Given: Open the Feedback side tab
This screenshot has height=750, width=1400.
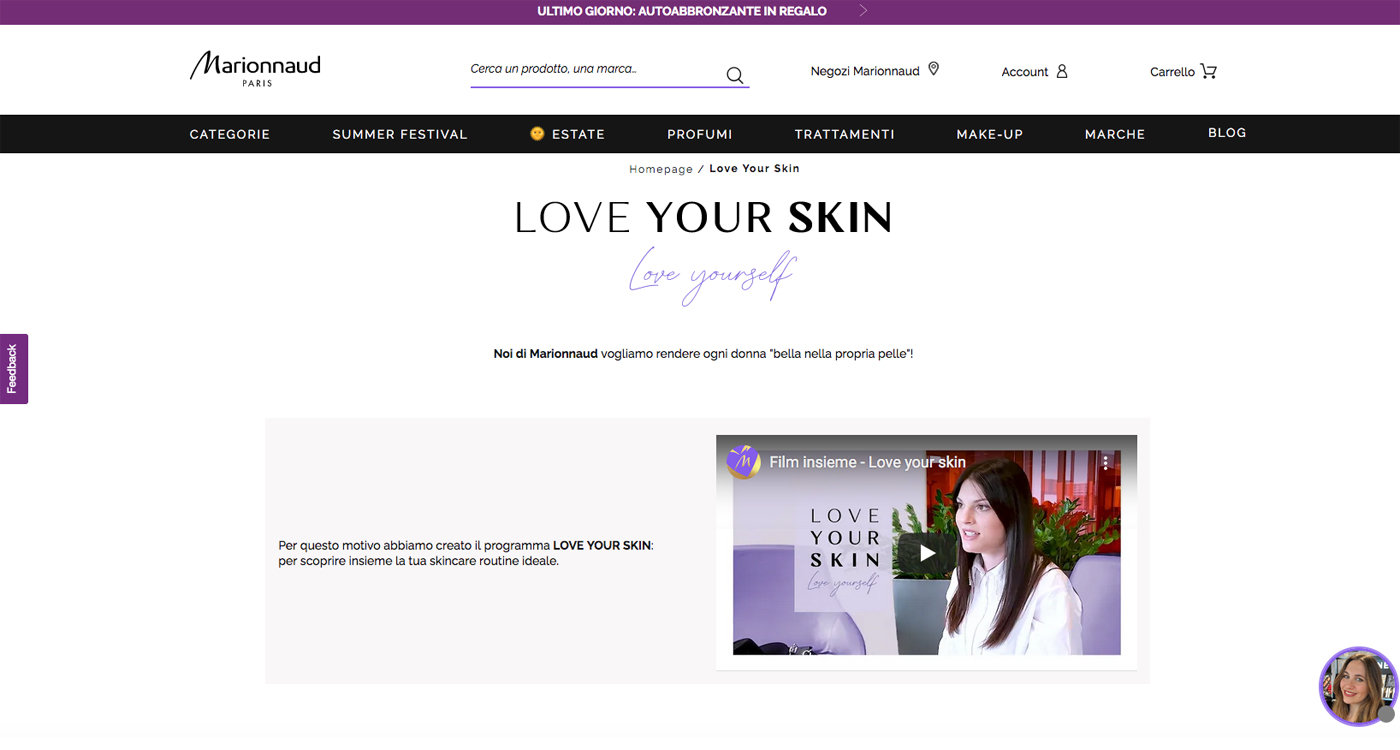Looking at the screenshot, I should click(14, 369).
